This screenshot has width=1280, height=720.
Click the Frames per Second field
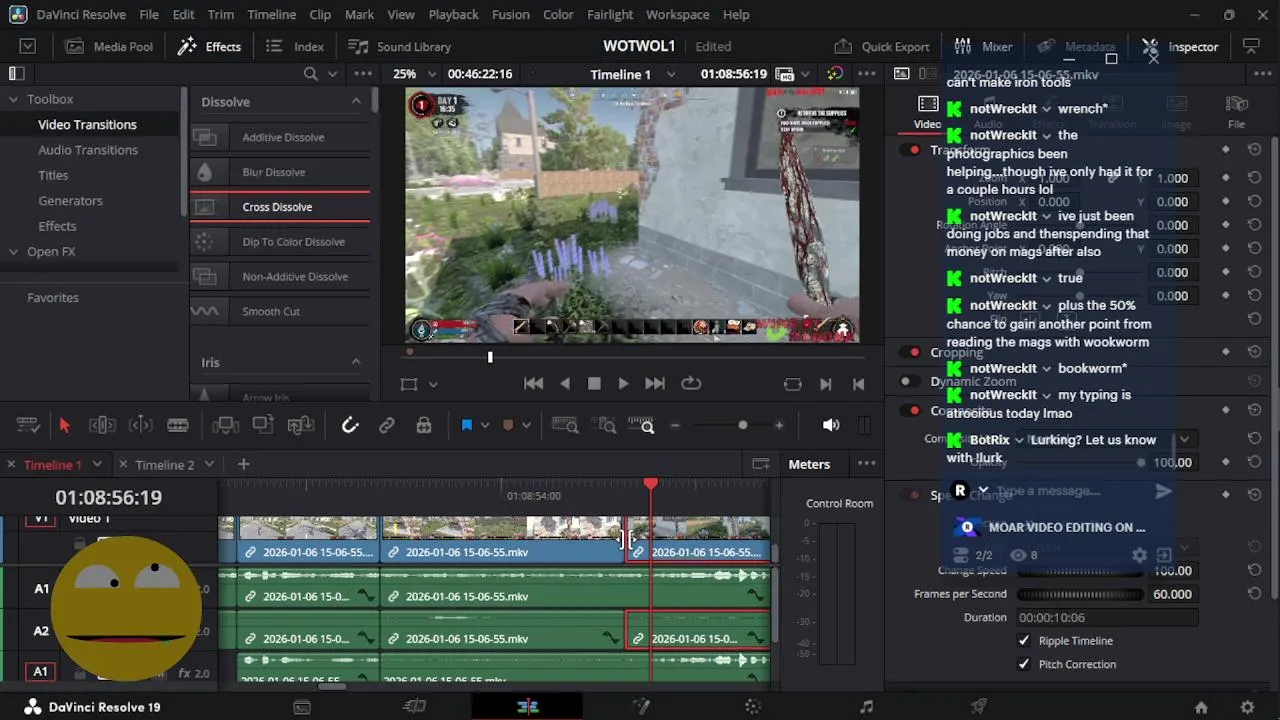(x=1172, y=594)
